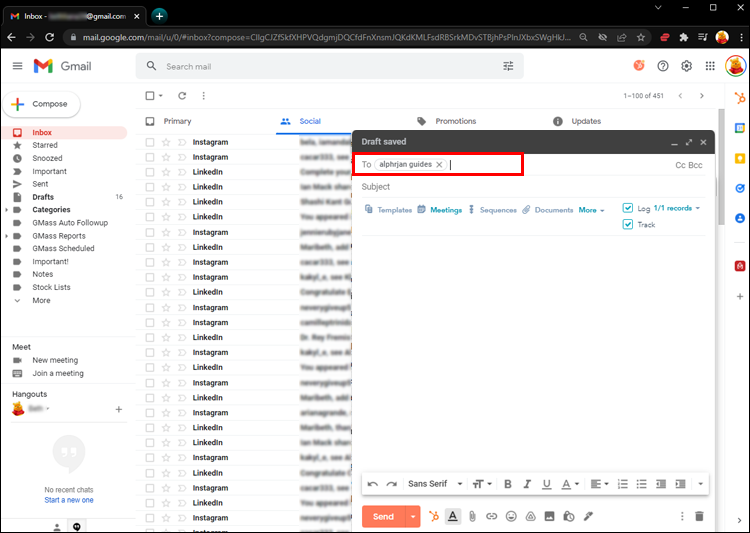The height and width of the screenshot is (533, 750).
Task: Expand the HubSpot More dropdown
Action: click(x=591, y=210)
